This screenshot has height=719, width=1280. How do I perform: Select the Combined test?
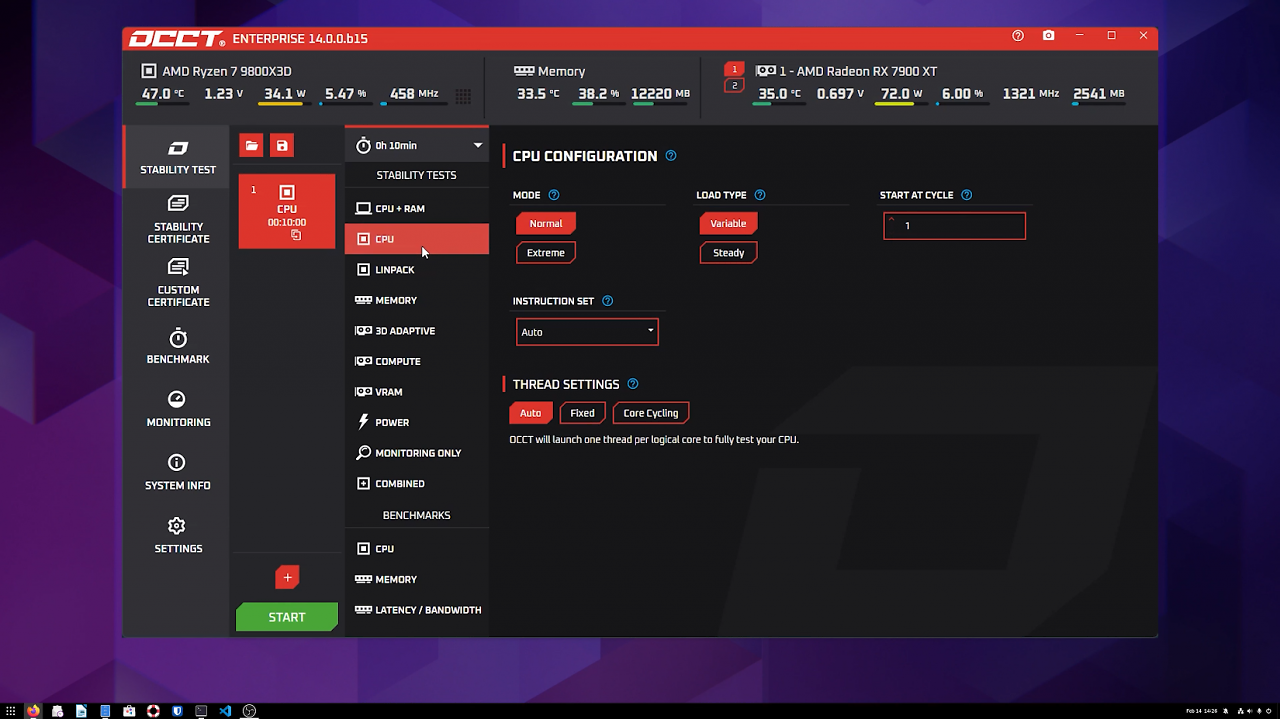coord(417,483)
